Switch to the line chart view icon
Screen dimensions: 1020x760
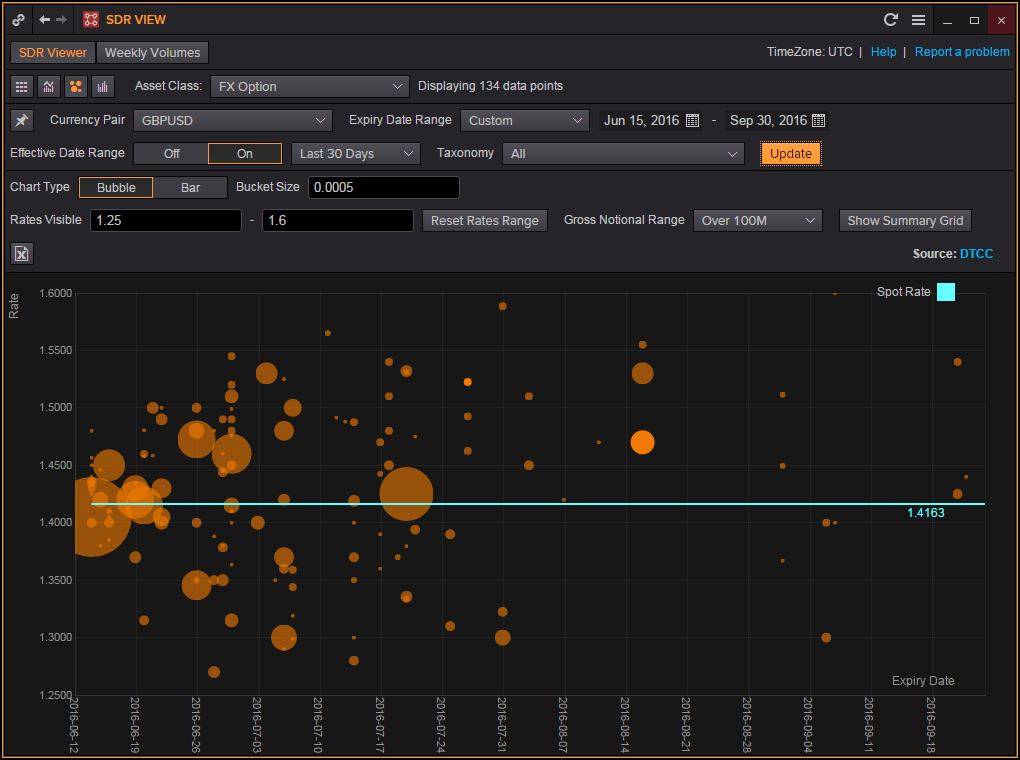pos(49,87)
